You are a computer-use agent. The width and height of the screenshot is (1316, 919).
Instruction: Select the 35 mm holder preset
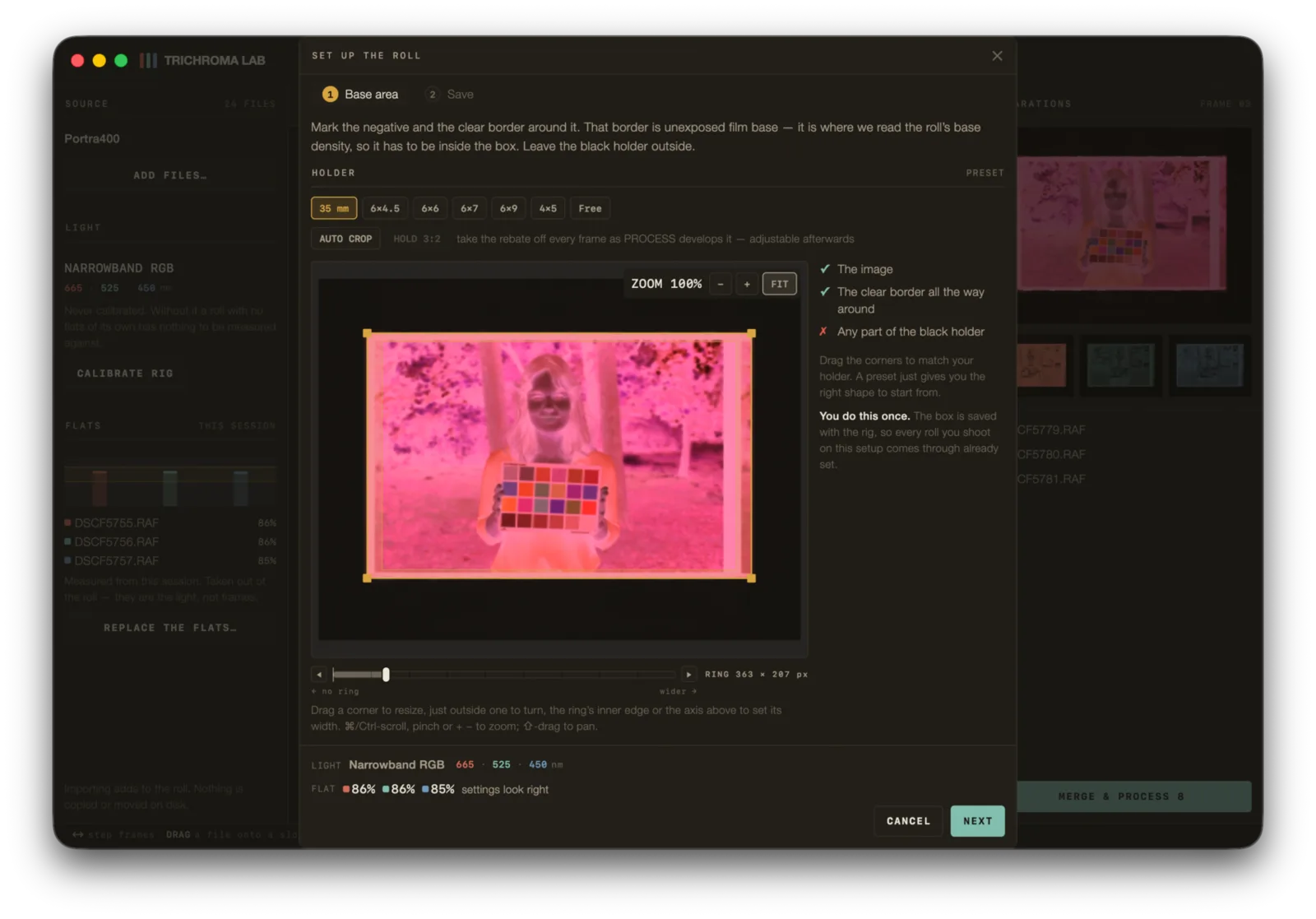tap(334, 208)
